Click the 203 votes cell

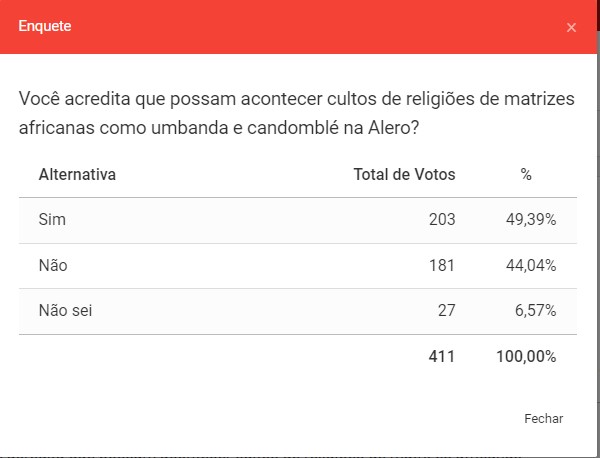[441, 219]
